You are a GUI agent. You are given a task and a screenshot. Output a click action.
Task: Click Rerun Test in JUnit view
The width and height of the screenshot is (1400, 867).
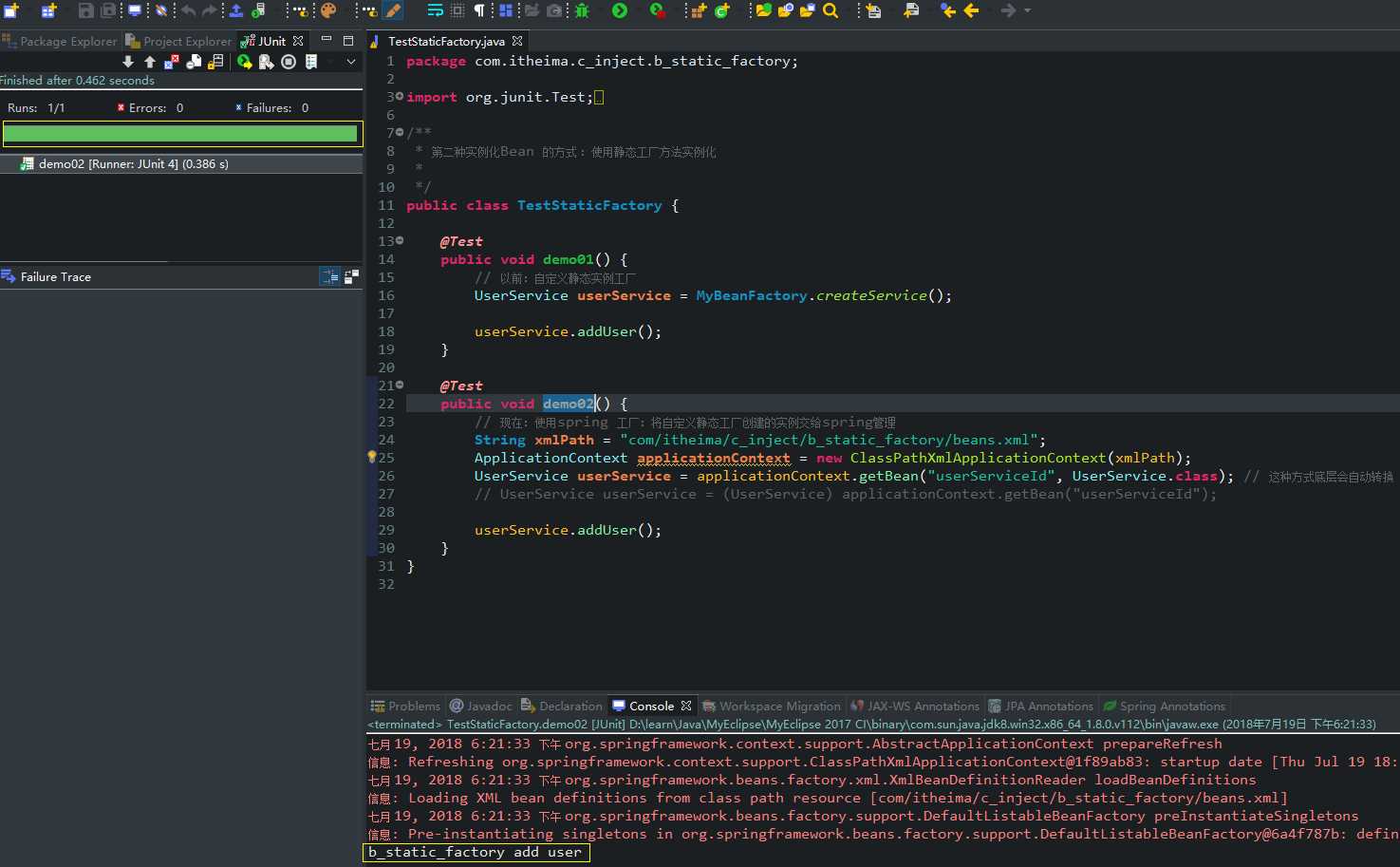[x=244, y=62]
